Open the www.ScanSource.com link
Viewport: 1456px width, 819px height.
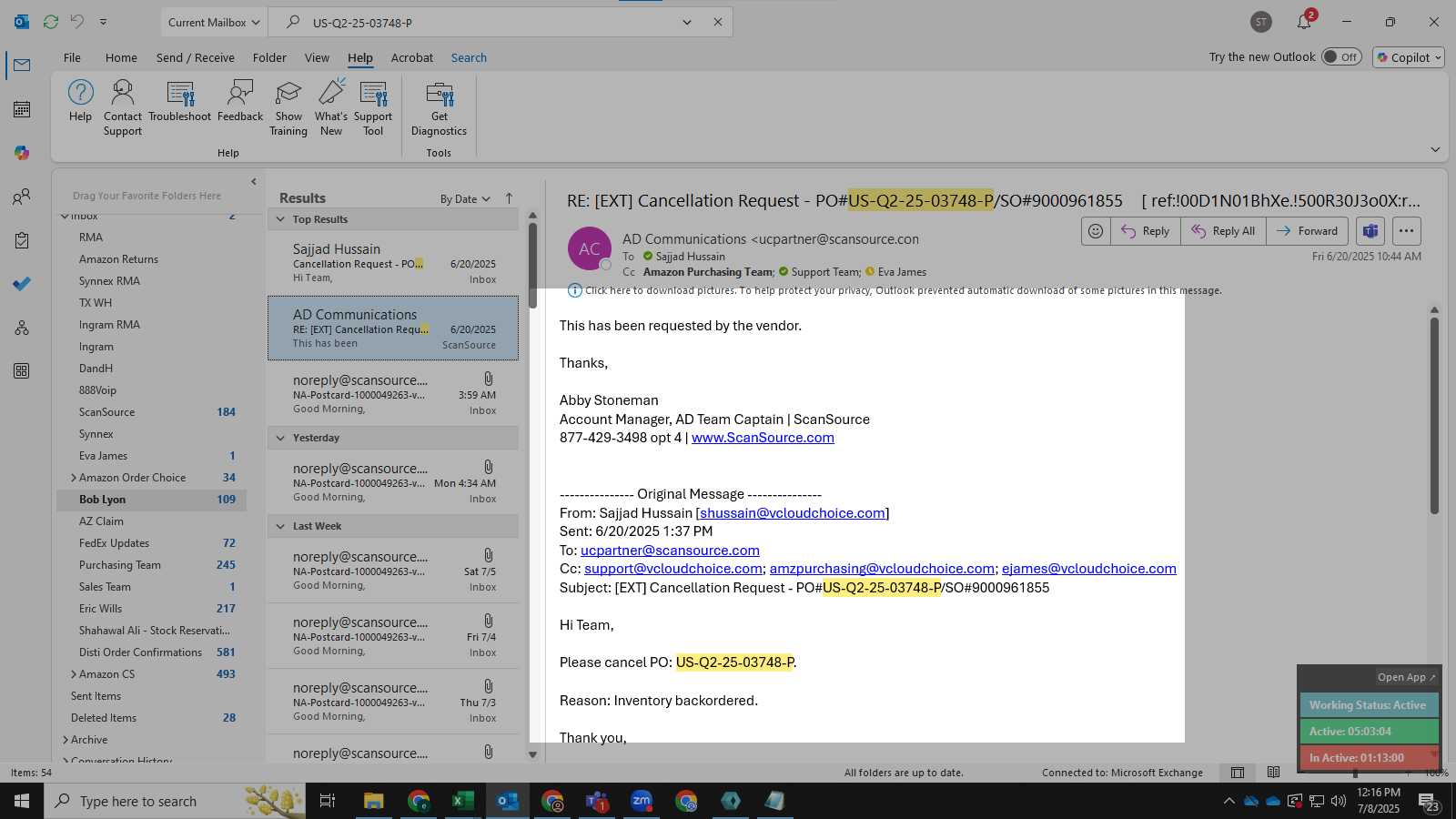[763, 438]
